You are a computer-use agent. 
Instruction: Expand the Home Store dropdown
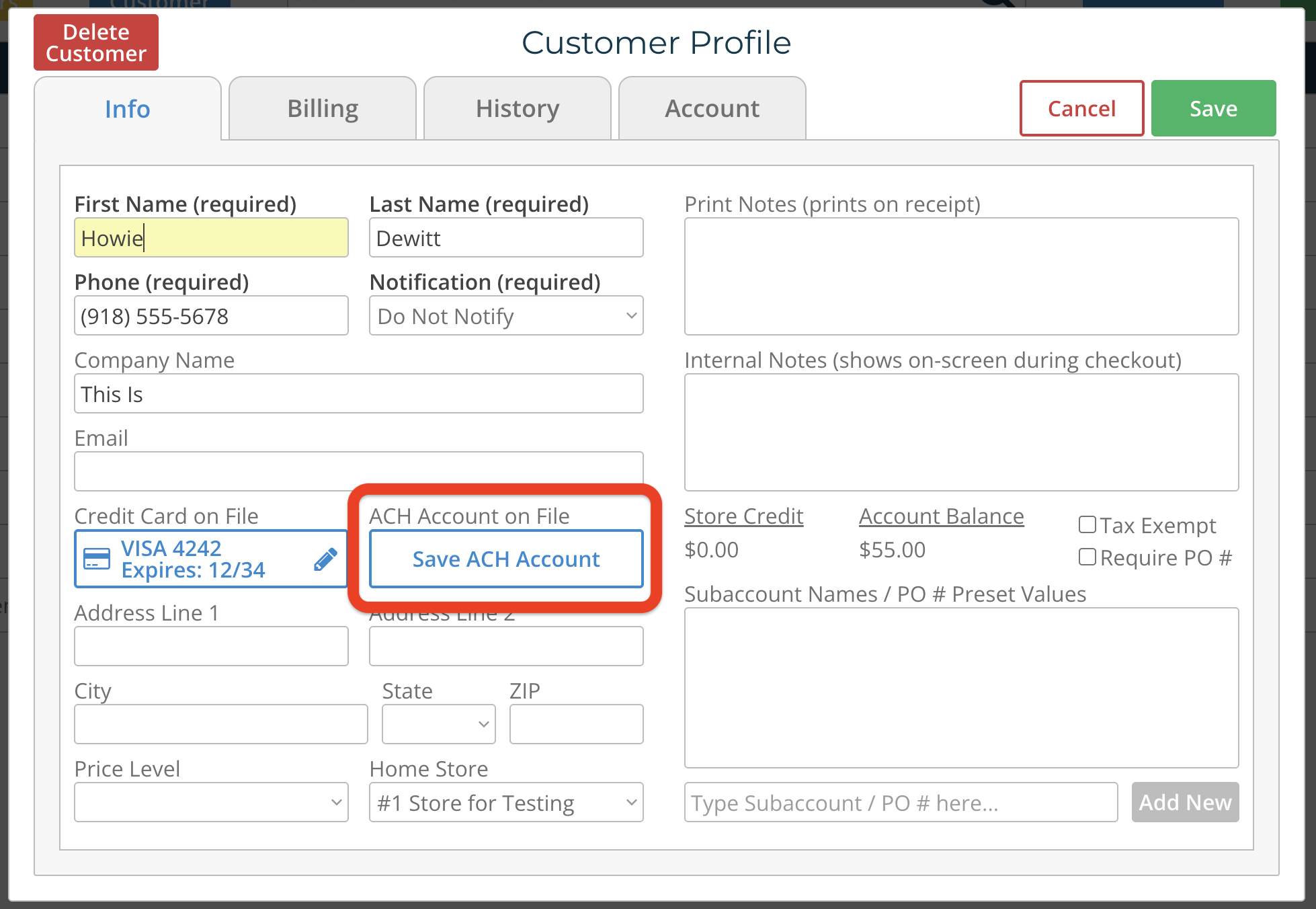505,802
